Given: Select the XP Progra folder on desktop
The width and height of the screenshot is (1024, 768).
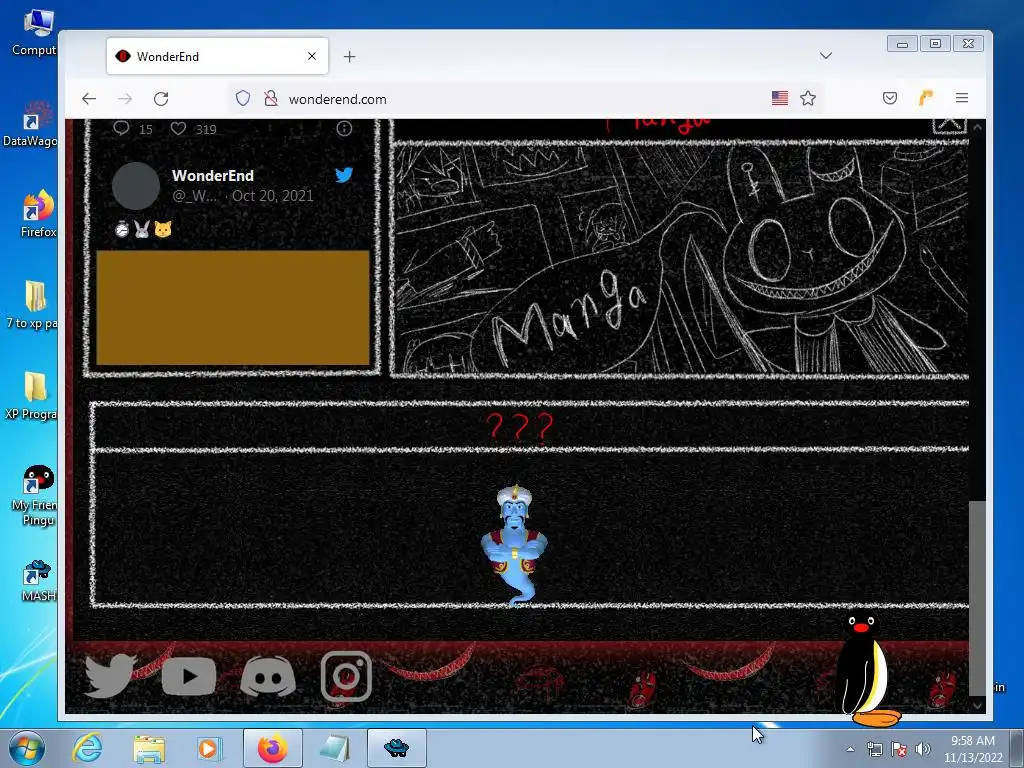Looking at the screenshot, I should [x=33, y=395].
